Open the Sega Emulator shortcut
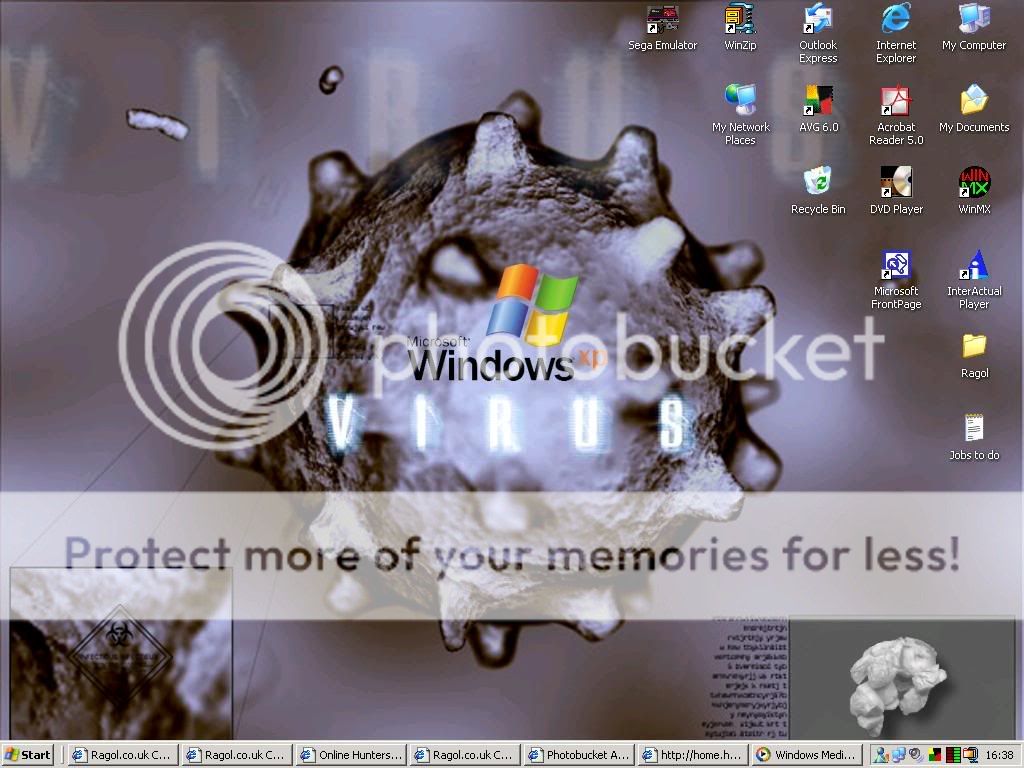The image size is (1024, 768). click(x=662, y=20)
